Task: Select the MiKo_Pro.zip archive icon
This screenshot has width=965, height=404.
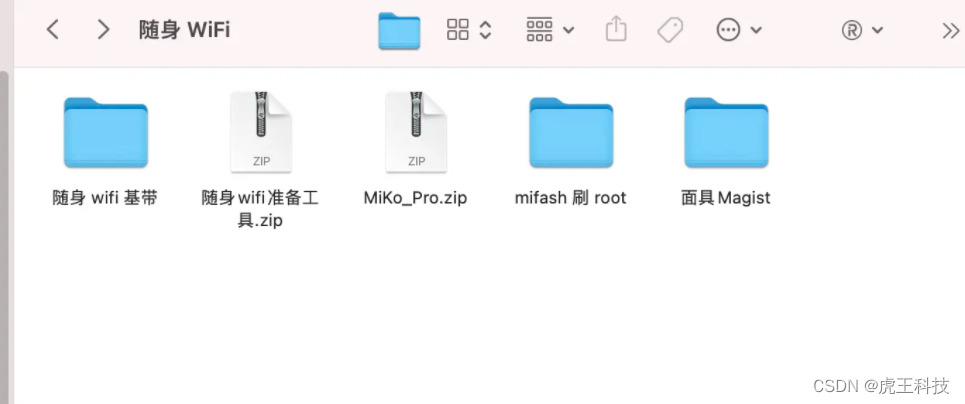Action: (416, 132)
